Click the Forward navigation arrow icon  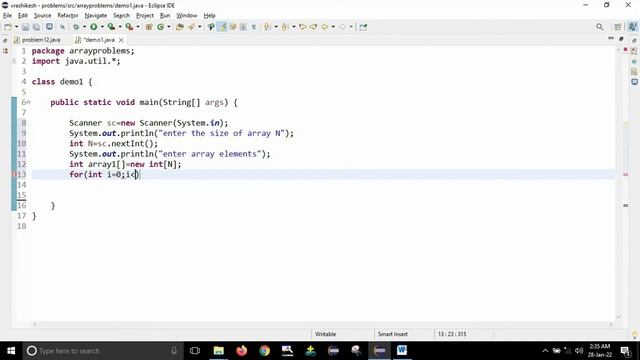(x=342, y=27)
